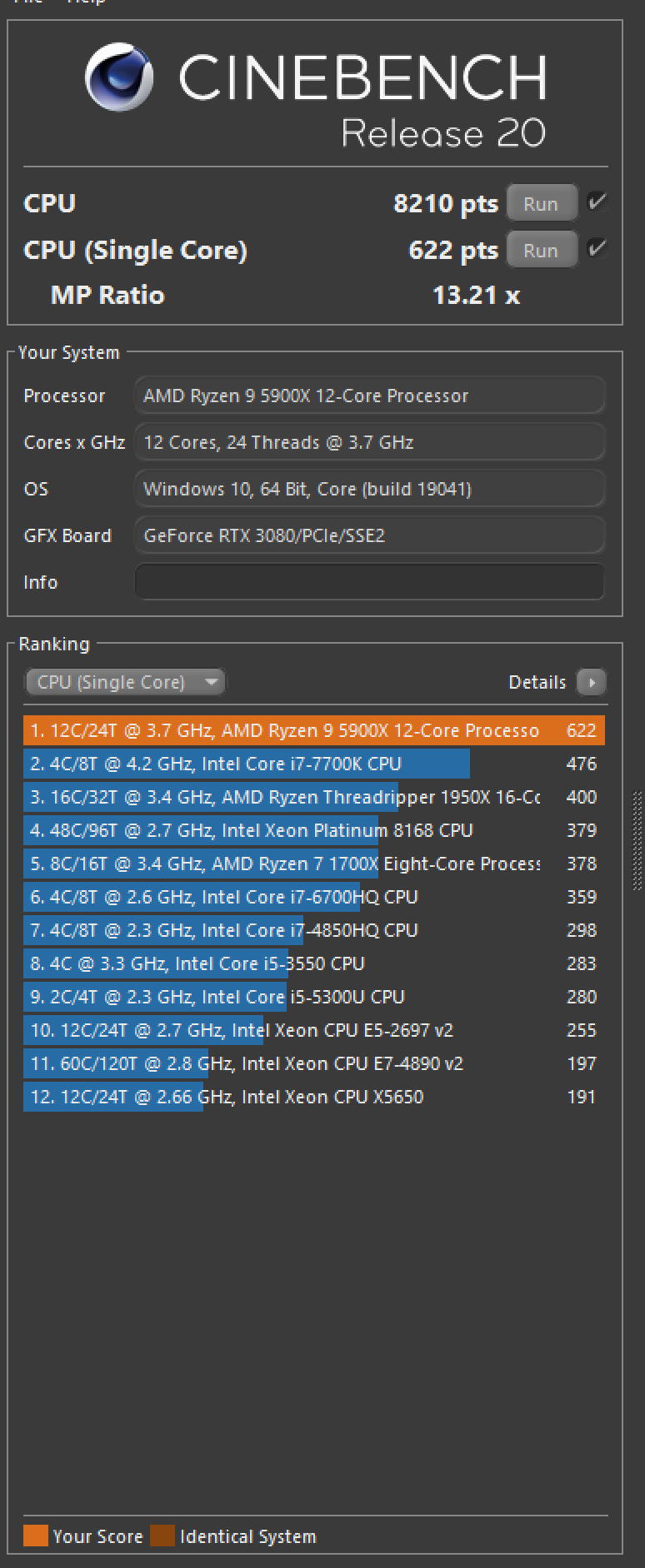The width and height of the screenshot is (645, 1568).
Task: Select the GFX Board field showing RTX 3080
Action: 369,535
